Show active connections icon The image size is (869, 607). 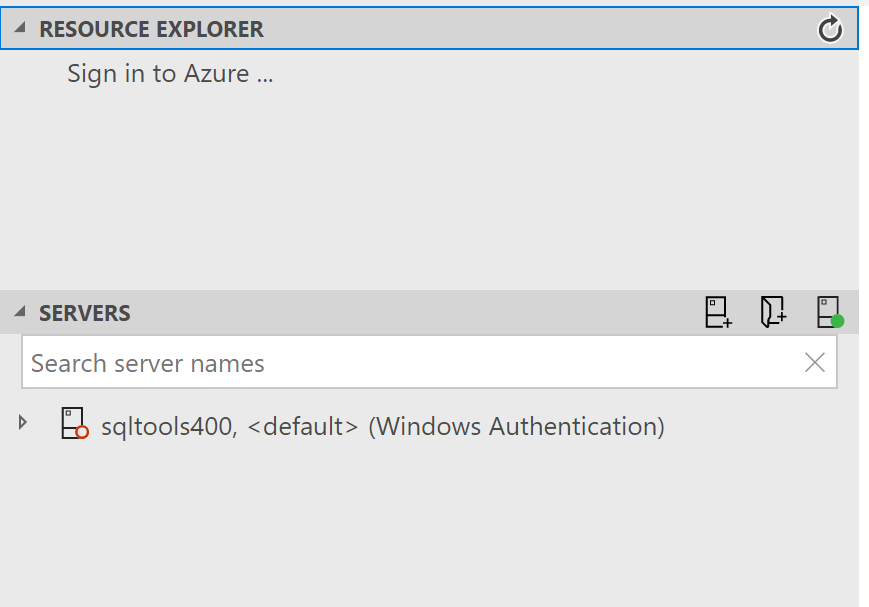(x=830, y=312)
